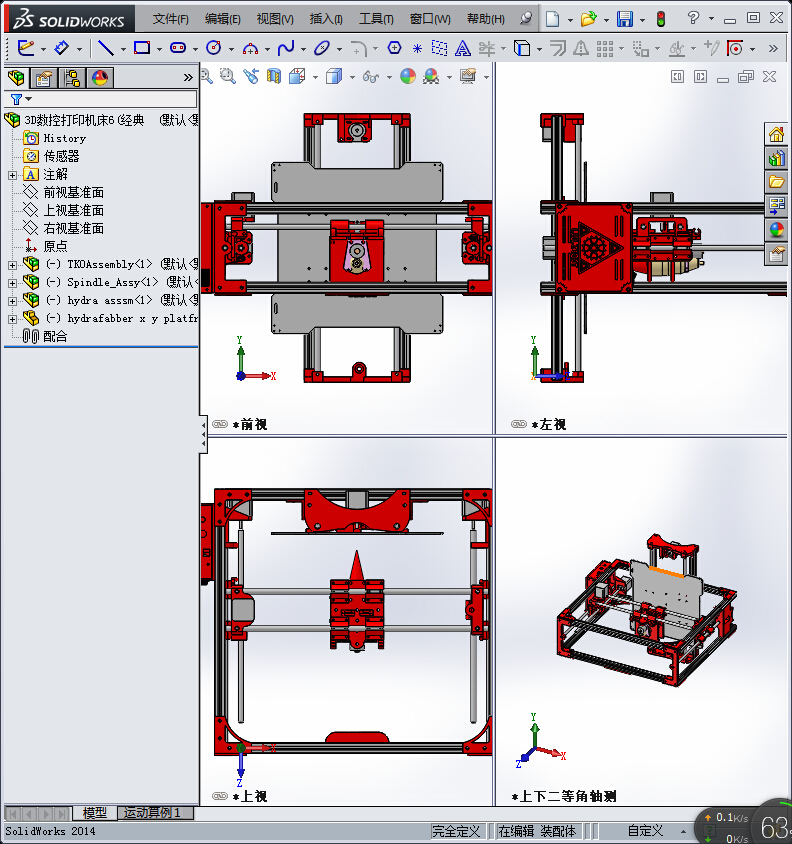Click the Apply Scene icon

[x=431, y=76]
